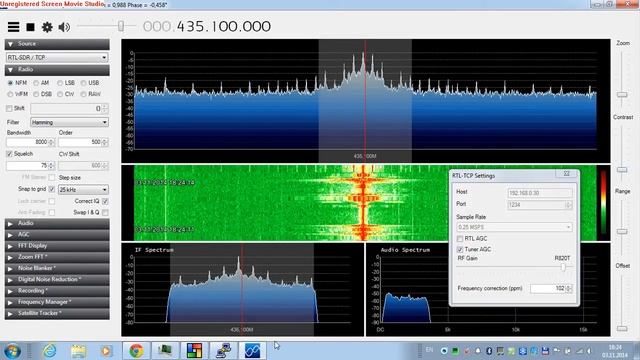Expand the Audio panel

tap(57, 223)
